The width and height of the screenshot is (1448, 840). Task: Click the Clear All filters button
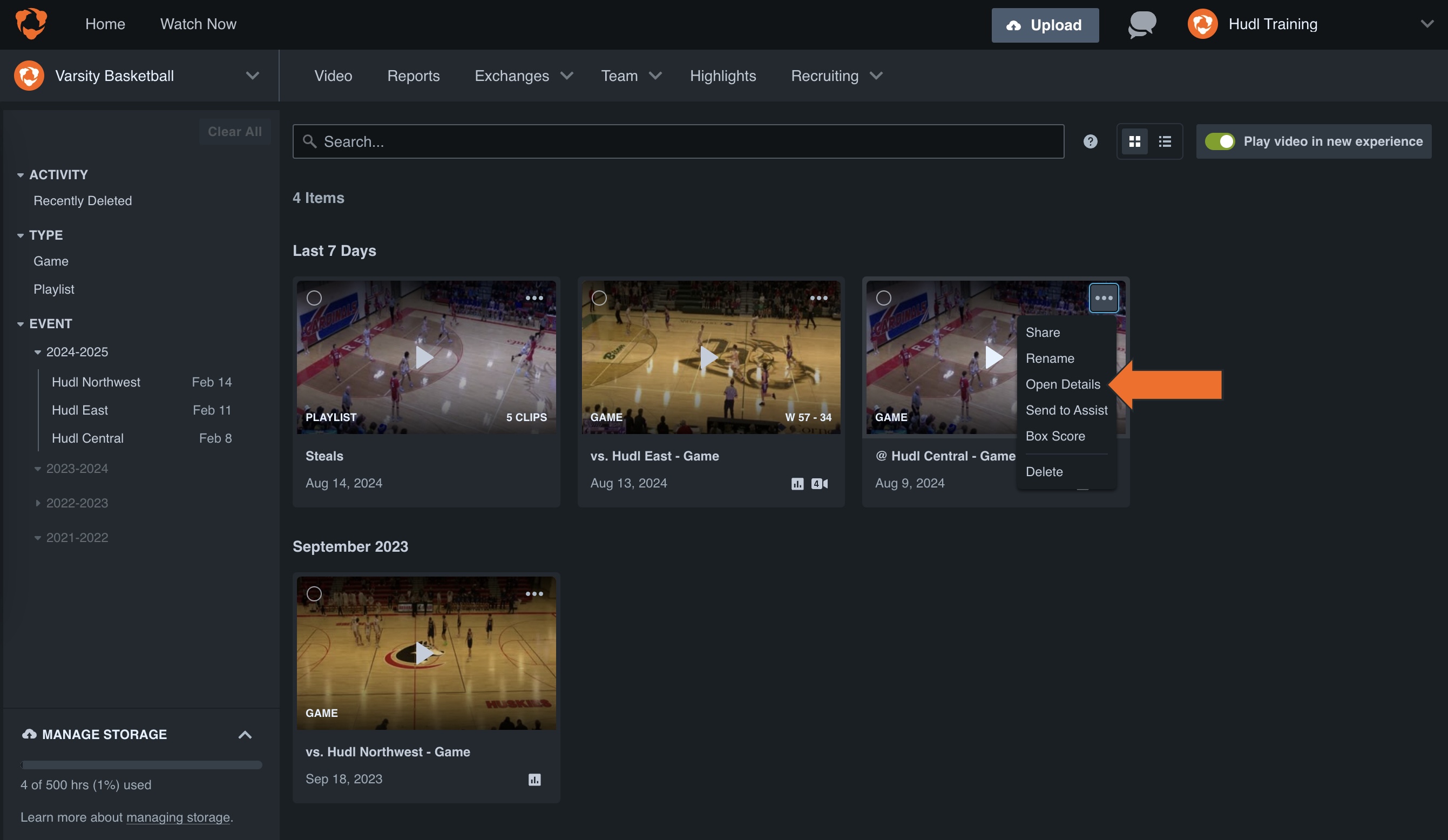coord(234,131)
